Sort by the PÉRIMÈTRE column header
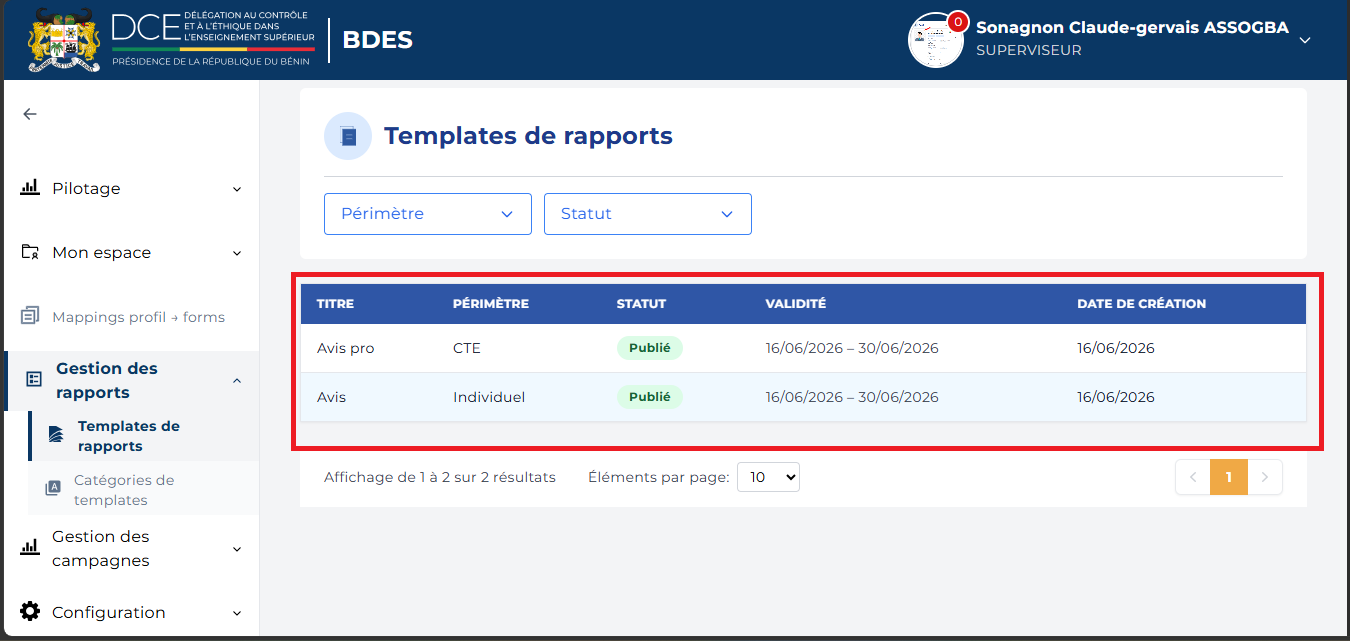Viewport: 1350px width, 641px height. (490, 304)
